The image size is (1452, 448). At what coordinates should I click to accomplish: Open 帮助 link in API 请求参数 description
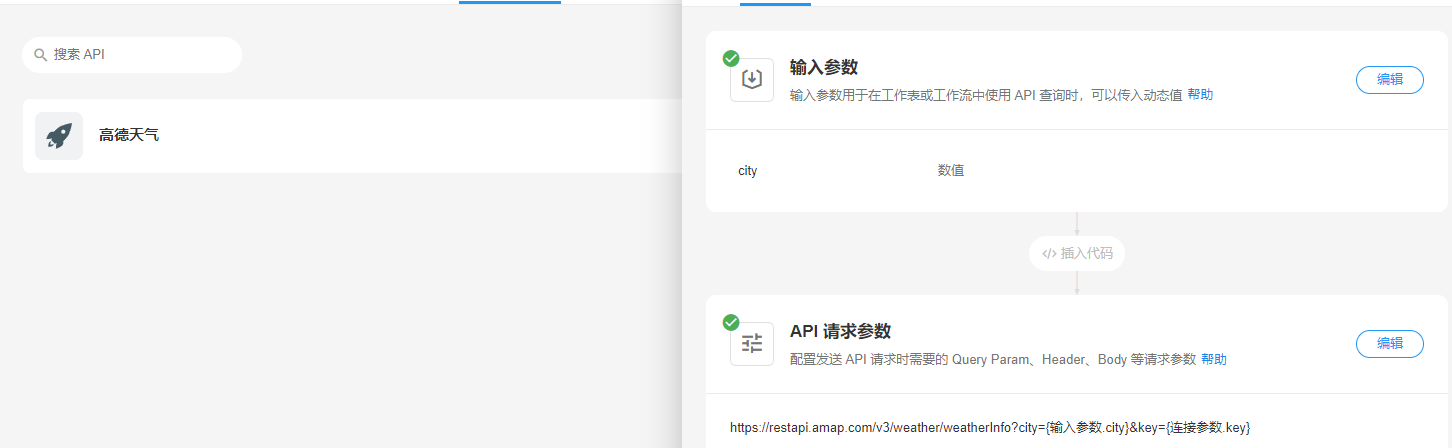[1213, 359]
